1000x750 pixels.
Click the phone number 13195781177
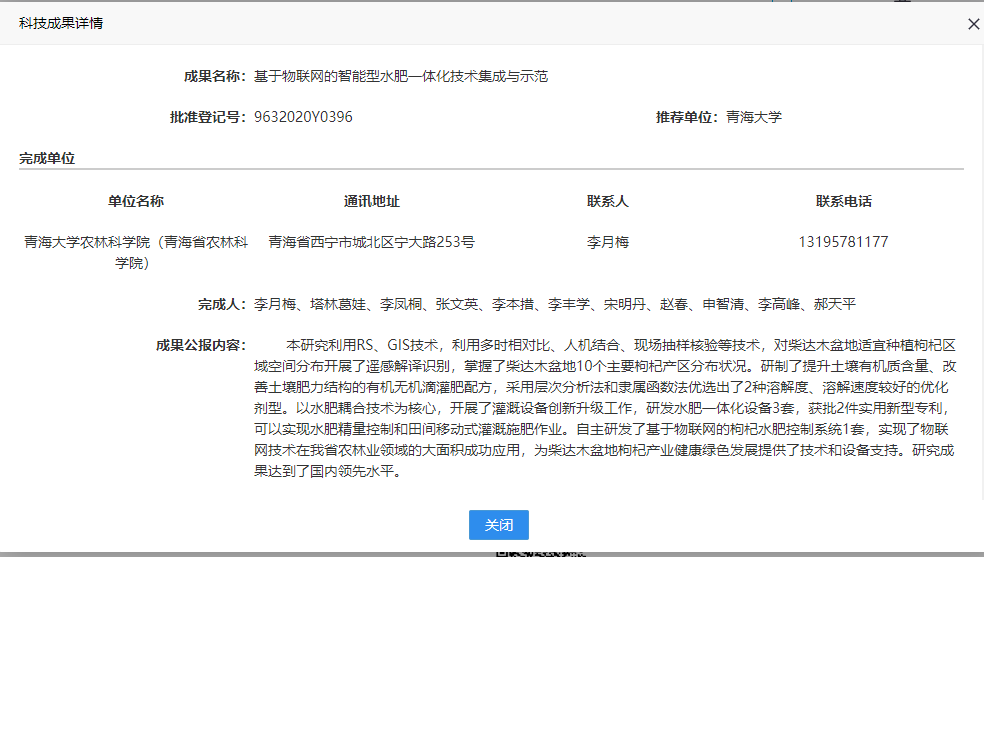[x=843, y=242]
